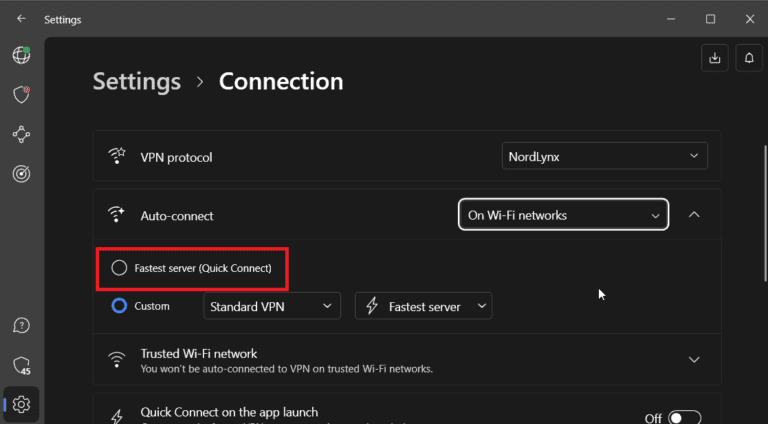Go to Settings in the breadcrumb

pyautogui.click(x=137, y=81)
